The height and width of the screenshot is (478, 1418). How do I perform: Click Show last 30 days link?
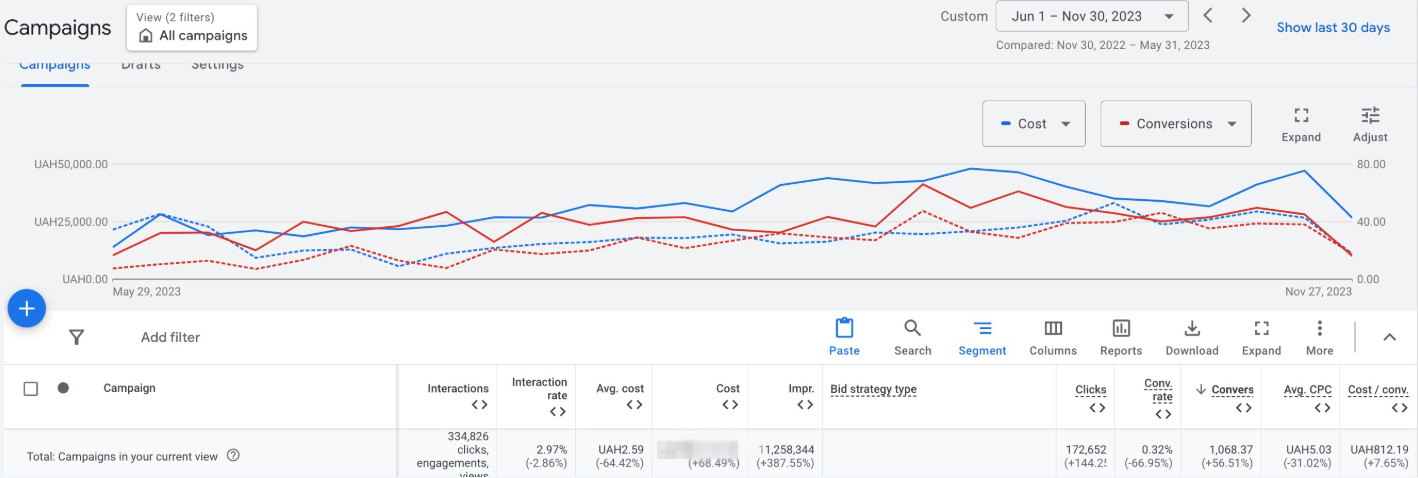pyautogui.click(x=1332, y=27)
